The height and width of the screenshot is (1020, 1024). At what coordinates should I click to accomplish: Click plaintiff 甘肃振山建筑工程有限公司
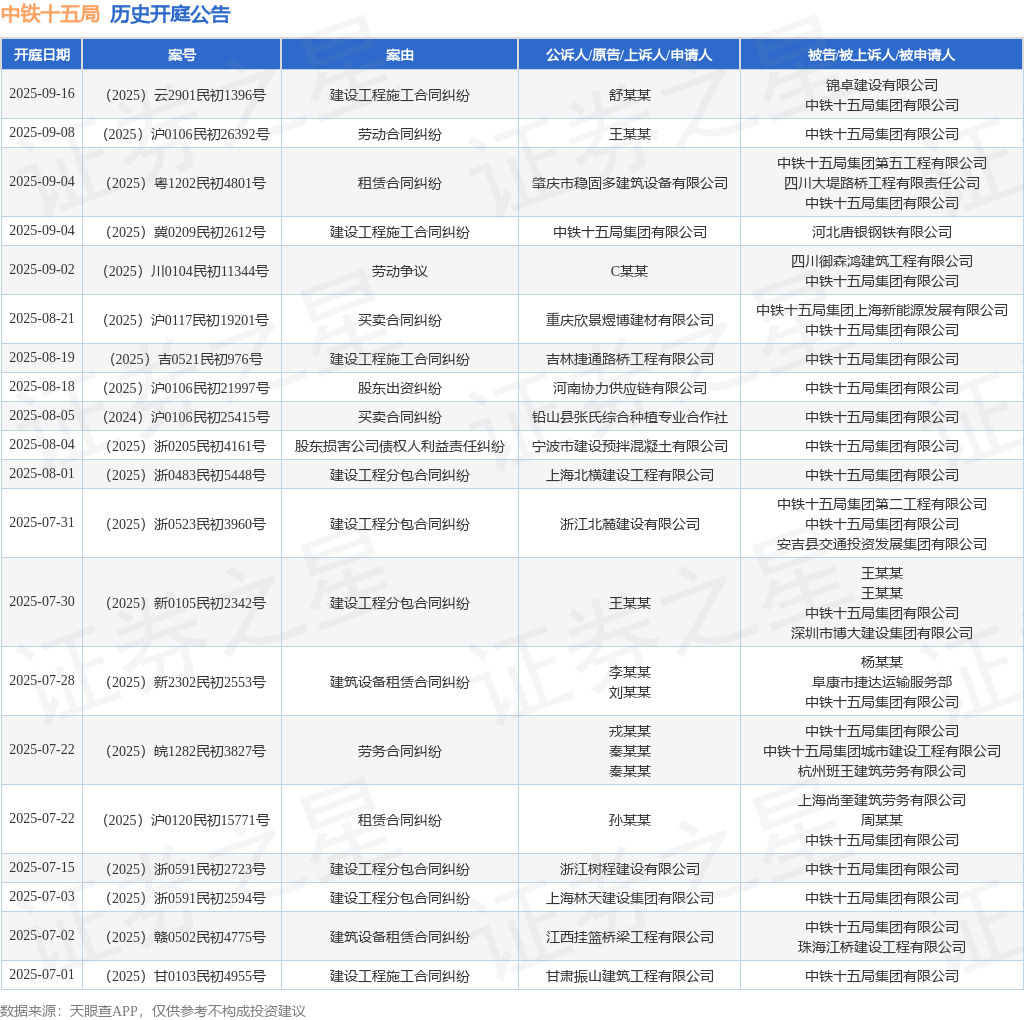[x=630, y=977]
